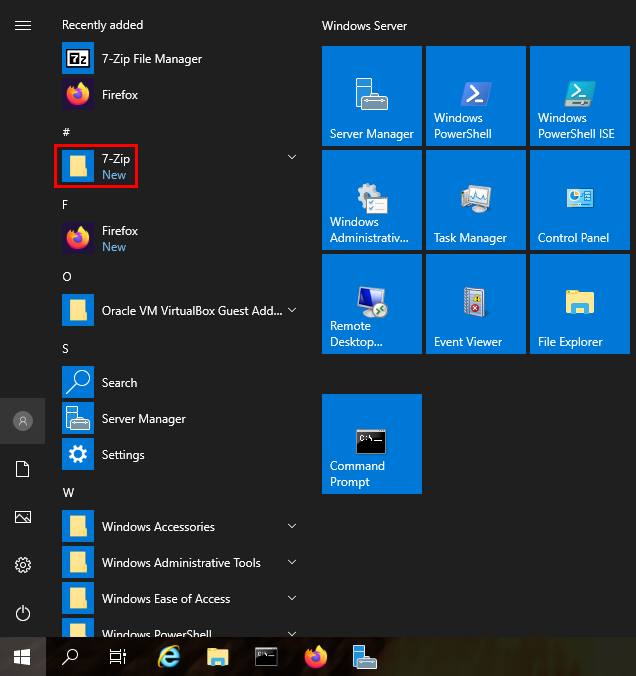
Task: Open the File Explorer tile
Action: pos(580,304)
